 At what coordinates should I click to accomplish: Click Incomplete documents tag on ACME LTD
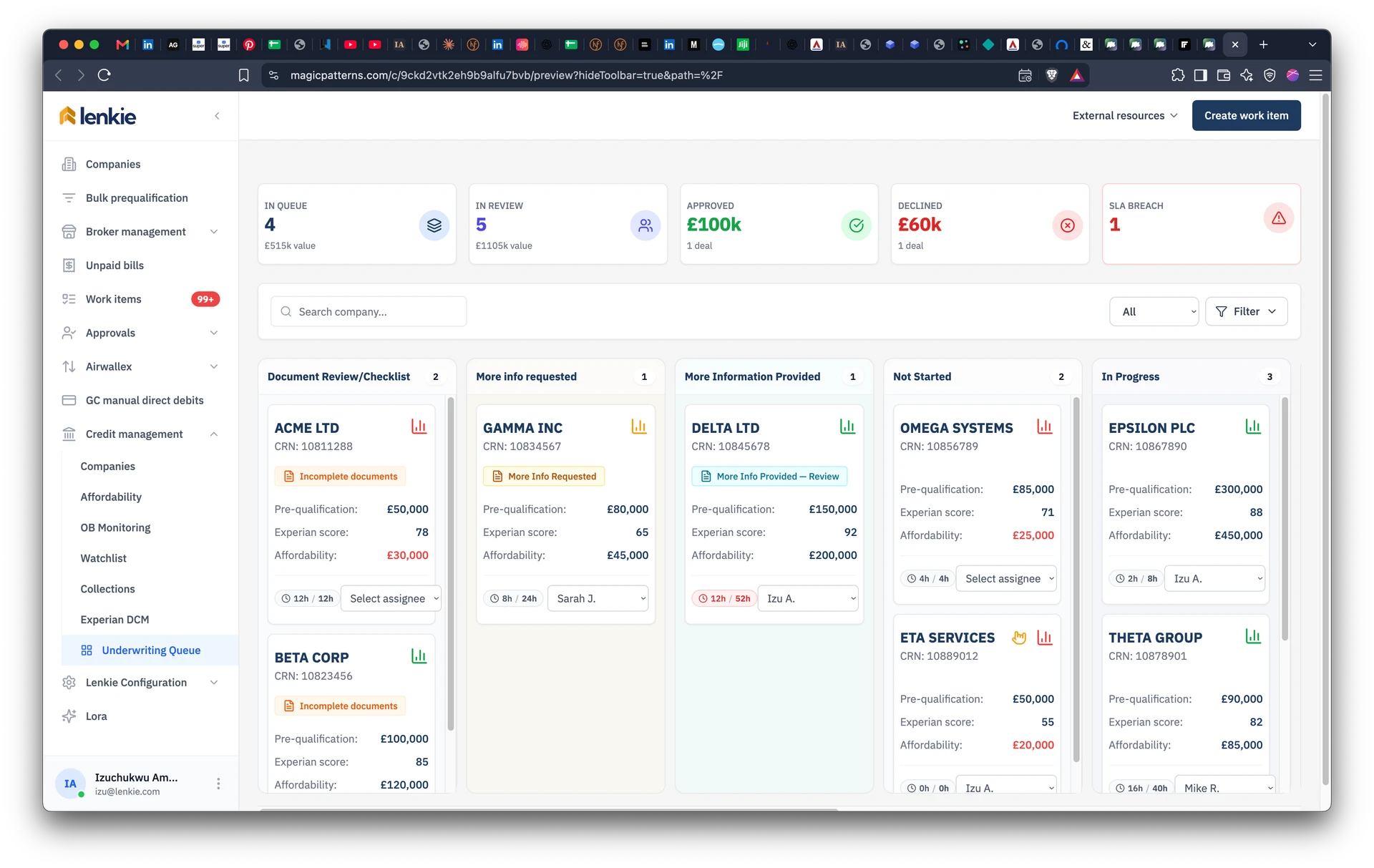341,477
